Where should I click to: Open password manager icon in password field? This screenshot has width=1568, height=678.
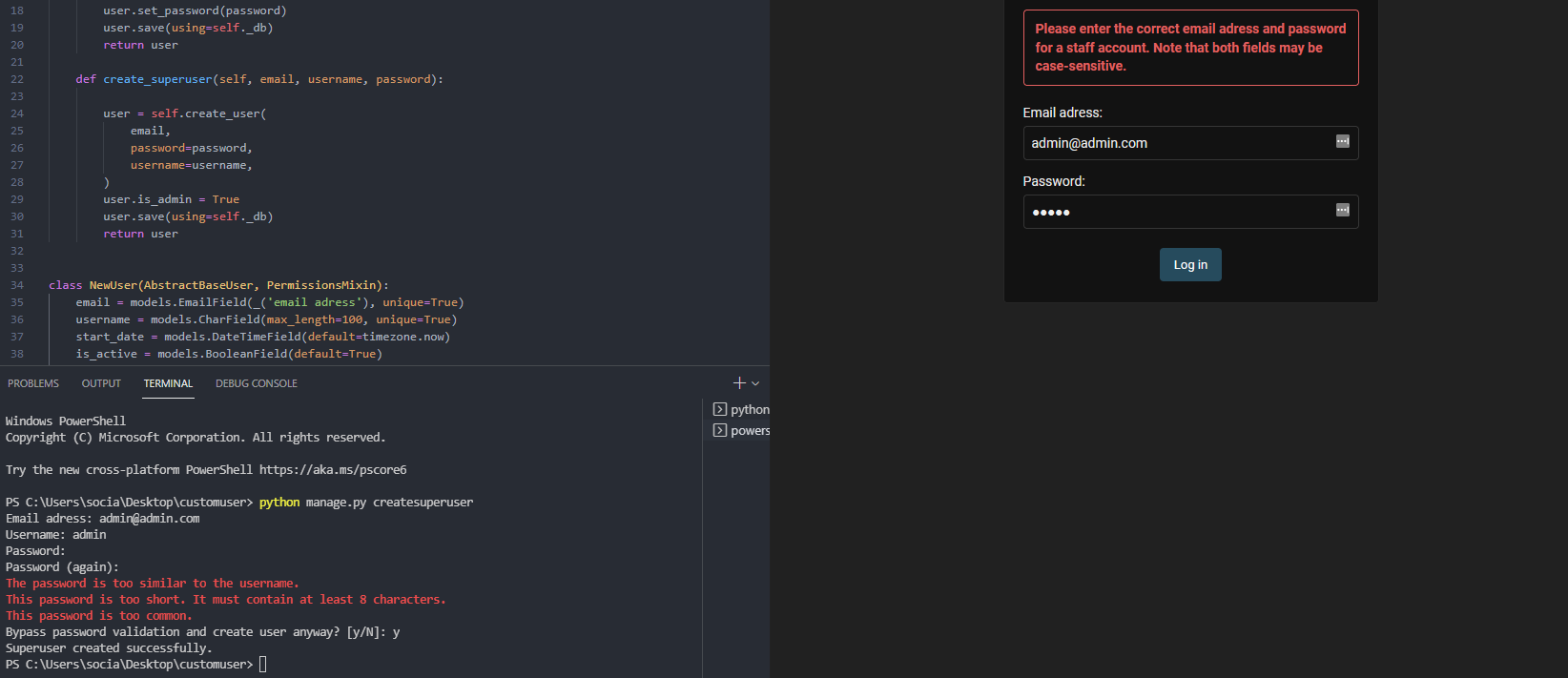pyautogui.click(x=1342, y=210)
